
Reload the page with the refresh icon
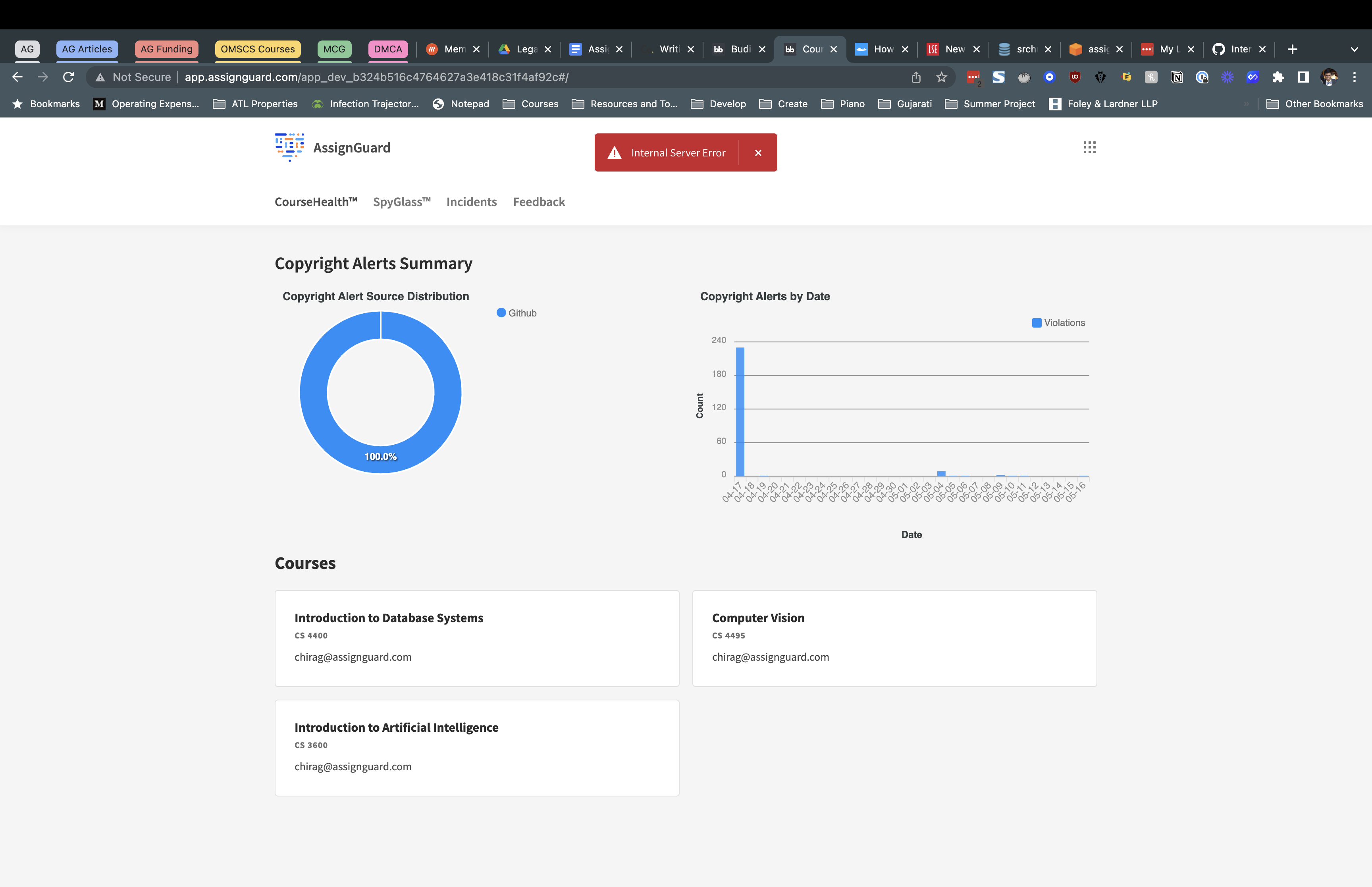[69, 77]
